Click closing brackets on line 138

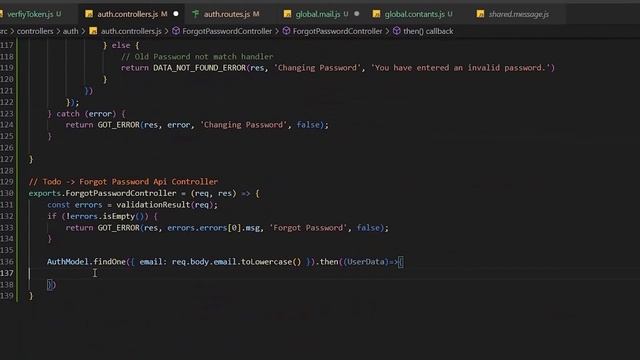pyautogui.click(x=51, y=284)
